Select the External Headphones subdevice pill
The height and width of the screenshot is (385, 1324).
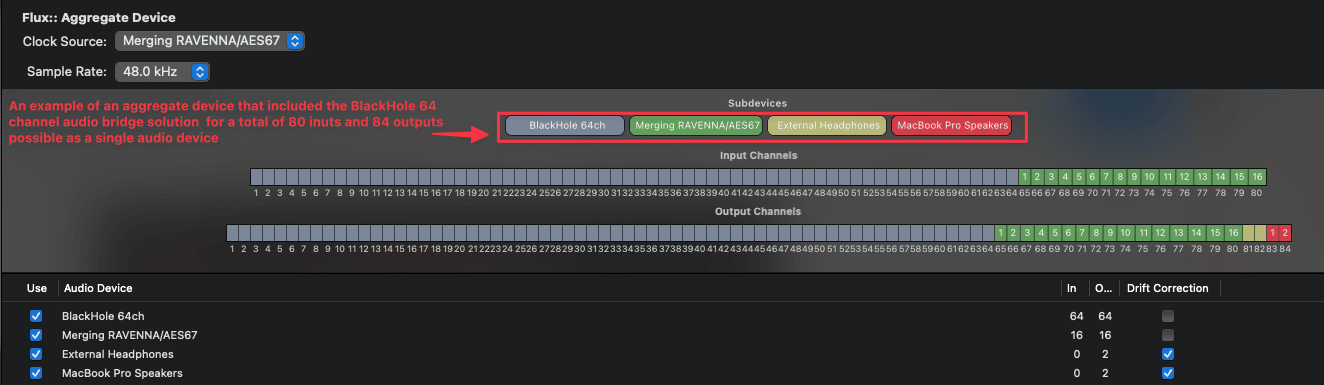pos(828,126)
